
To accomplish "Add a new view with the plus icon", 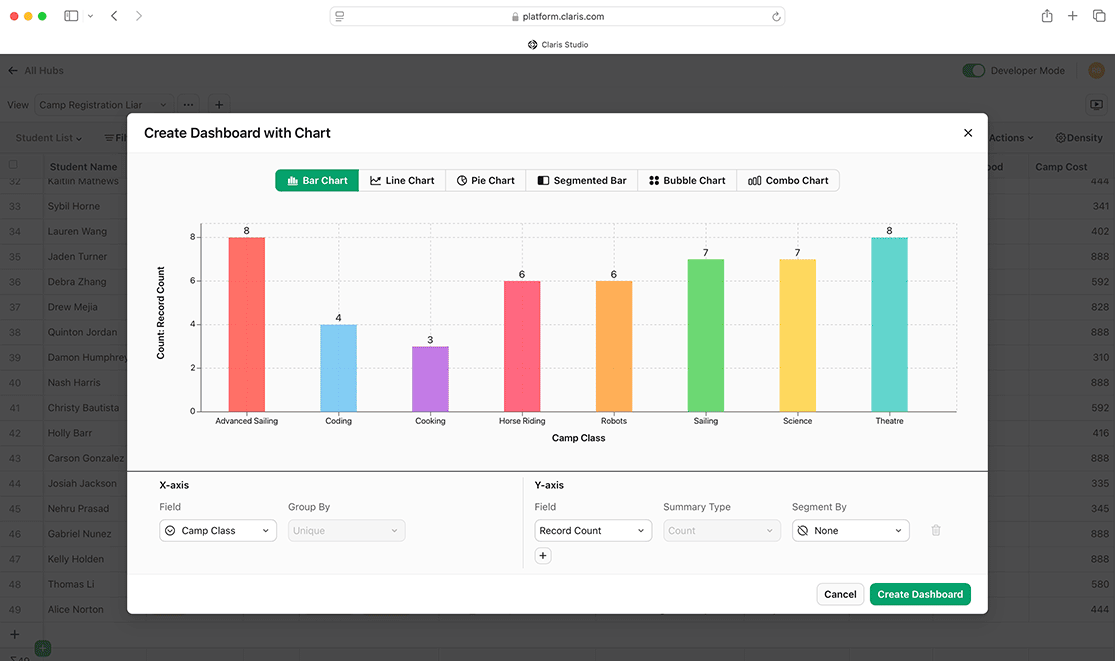I will click(x=219, y=104).
